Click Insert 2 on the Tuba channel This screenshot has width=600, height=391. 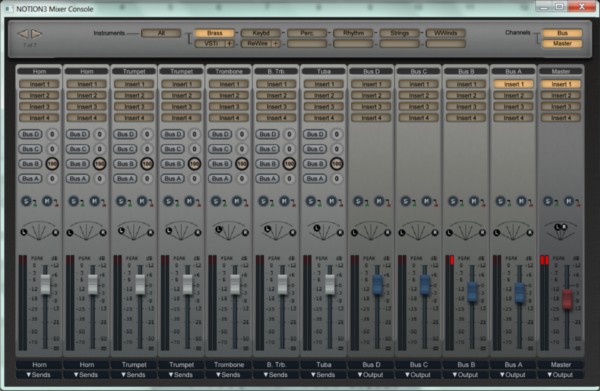(324, 95)
